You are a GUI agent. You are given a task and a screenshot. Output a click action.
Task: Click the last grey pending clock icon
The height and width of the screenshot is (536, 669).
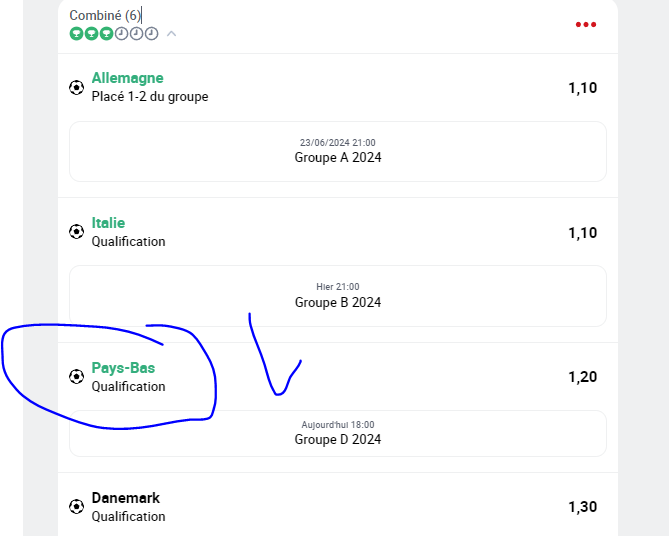pyautogui.click(x=151, y=33)
